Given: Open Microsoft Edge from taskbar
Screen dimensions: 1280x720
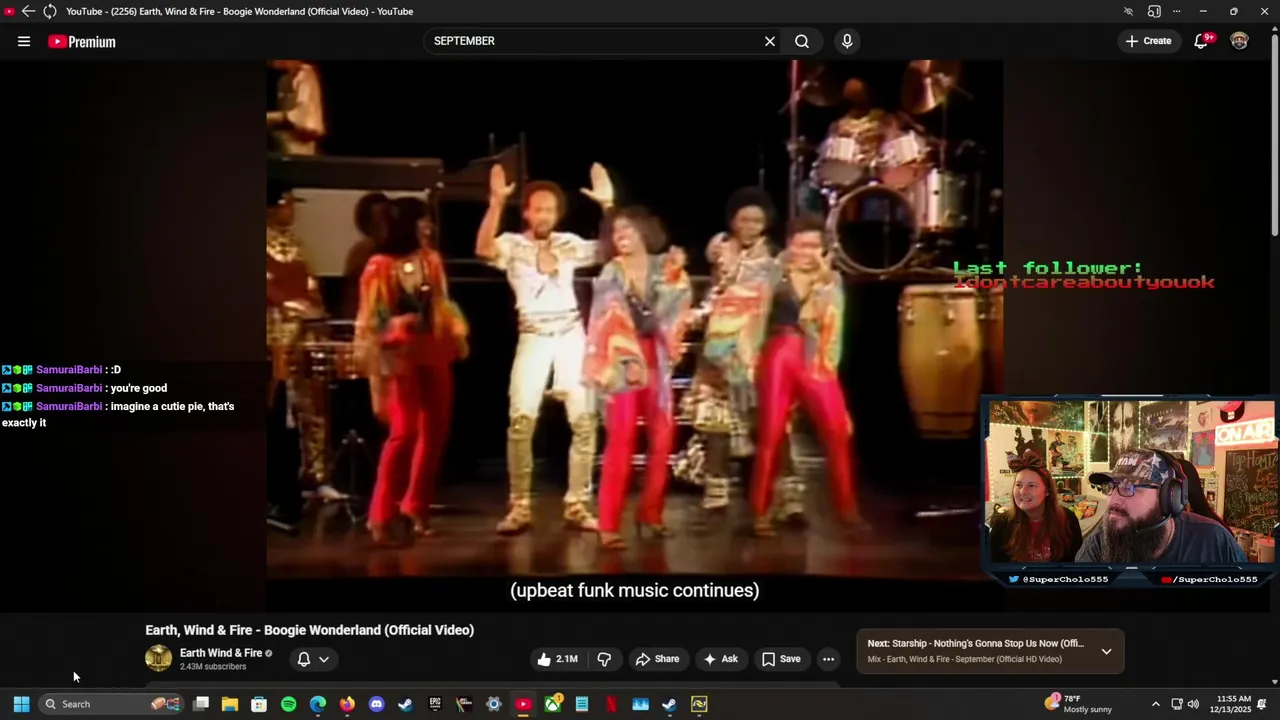Looking at the screenshot, I should pyautogui.click(x=318, y=704).
